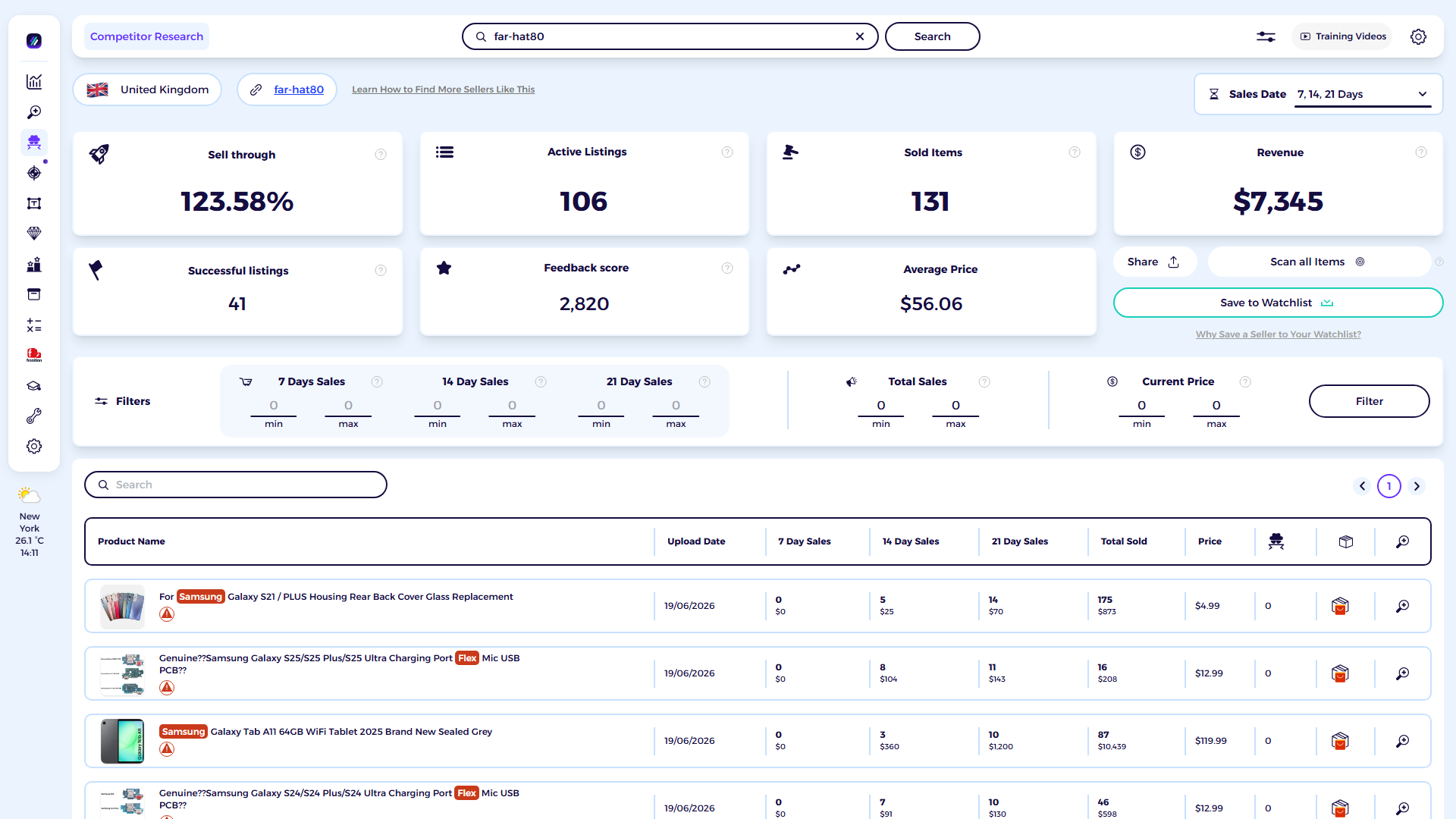Click 21 Day Sales min field
The image size is (1456, 819).
pyautogui.click(x=601, y=406)
